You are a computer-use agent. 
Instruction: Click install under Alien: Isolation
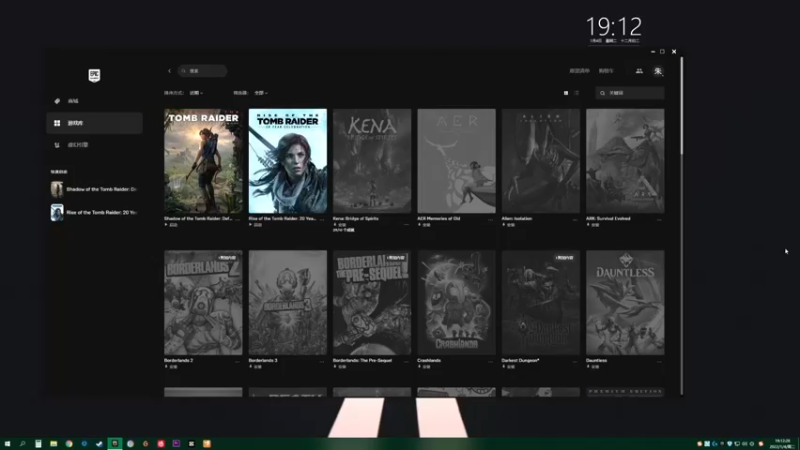click(x=508, y=225)
